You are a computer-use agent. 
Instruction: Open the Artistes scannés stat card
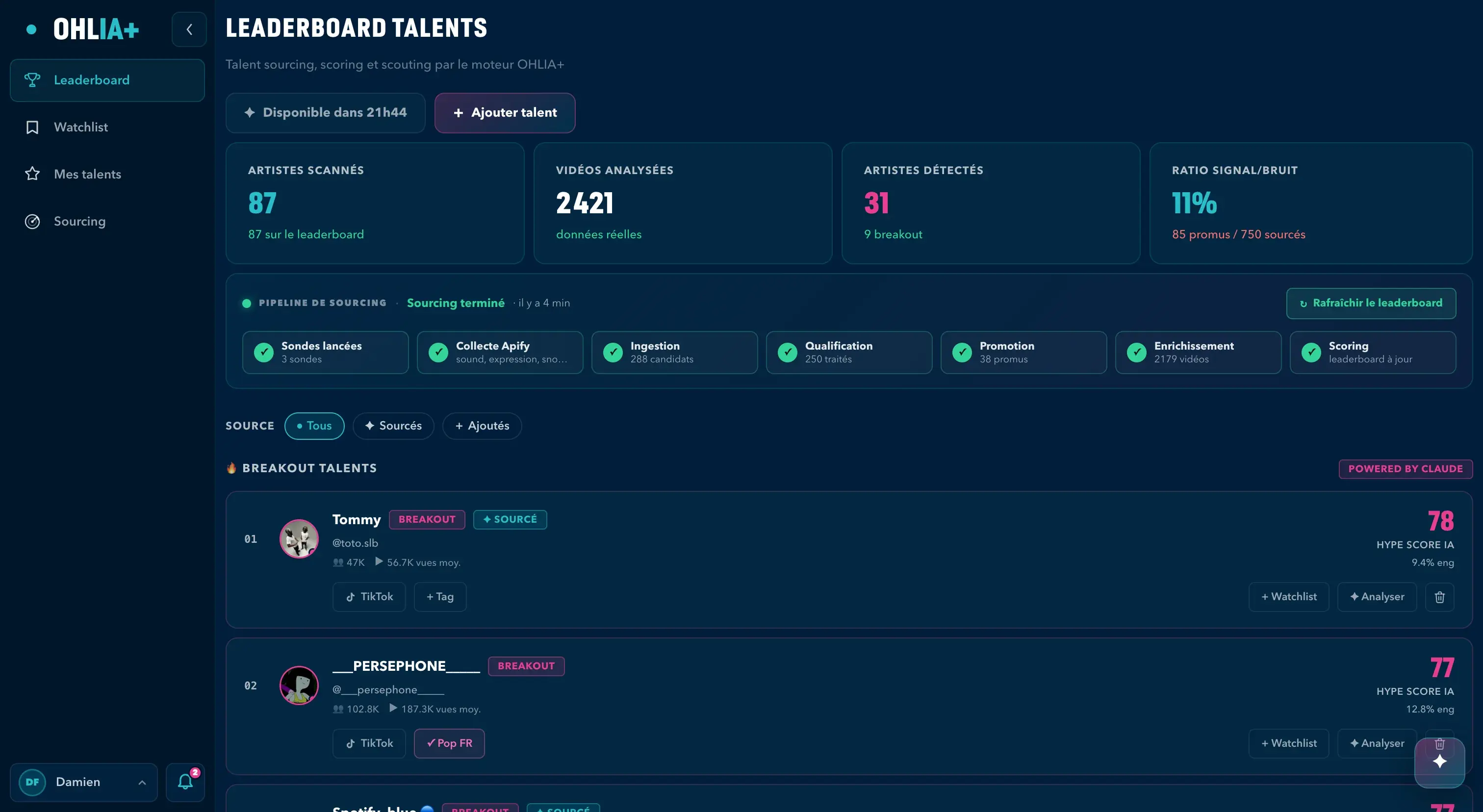pyautogui.click(x=375, y=203)
